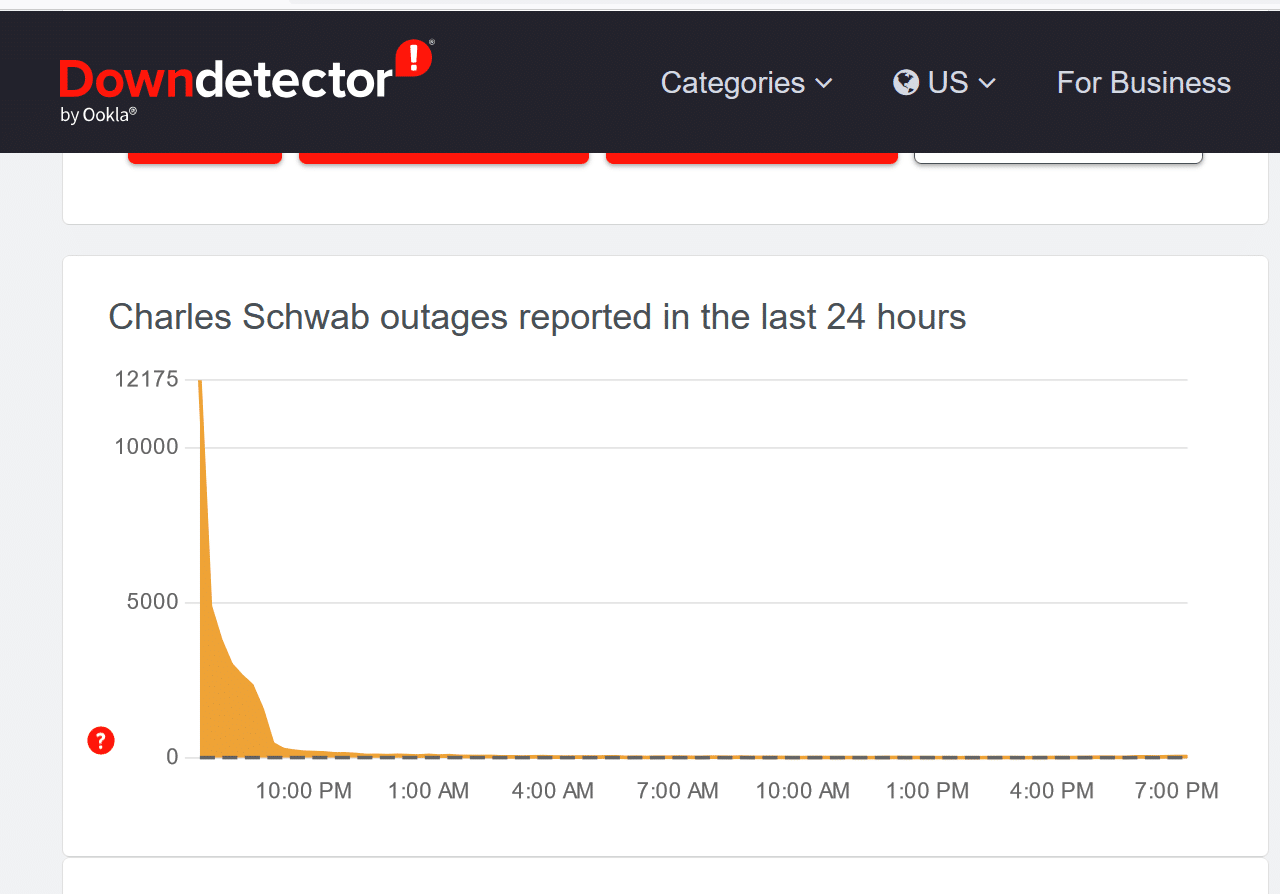Viewport: 1280px width, 894px height.
Task: Click the globe icon beside US
Action: click(906, 82)
